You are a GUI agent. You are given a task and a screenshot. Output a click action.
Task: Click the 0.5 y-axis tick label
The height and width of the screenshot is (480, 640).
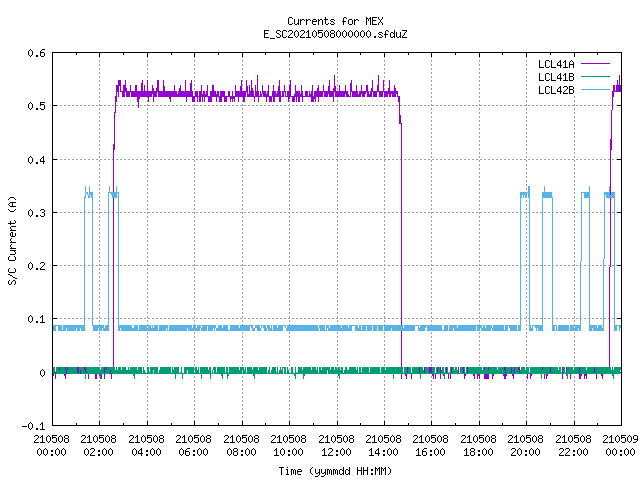click(36, 106)
